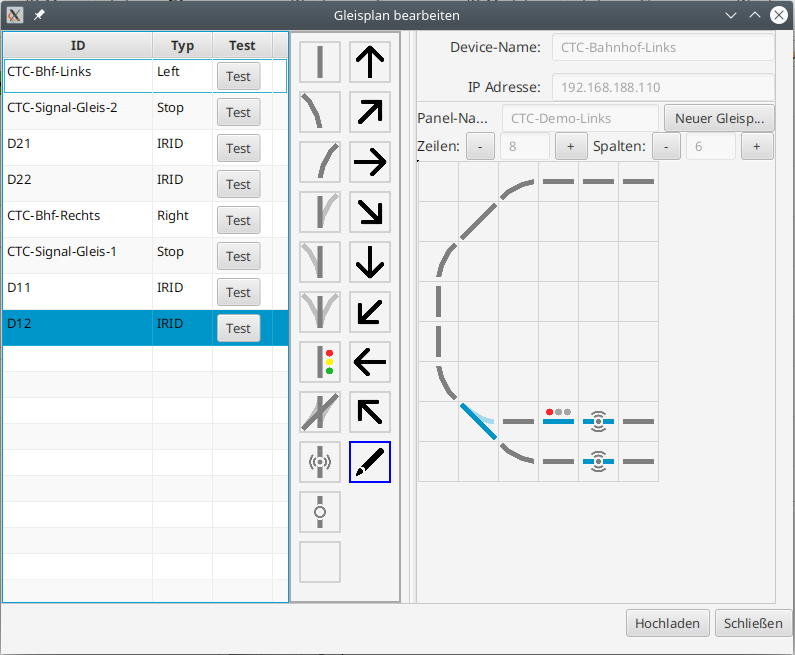
Task: Increase Zeilen row count with plus
Action: [570, 146]
